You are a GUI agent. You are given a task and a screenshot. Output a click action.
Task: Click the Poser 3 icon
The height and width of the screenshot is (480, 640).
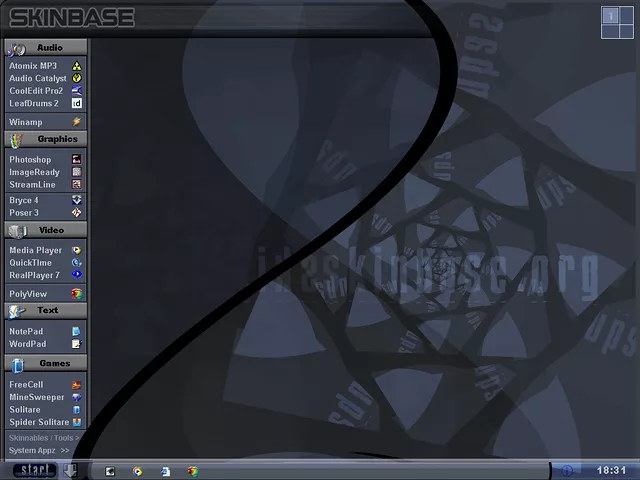pyautogui.click(x=77, y=213)
